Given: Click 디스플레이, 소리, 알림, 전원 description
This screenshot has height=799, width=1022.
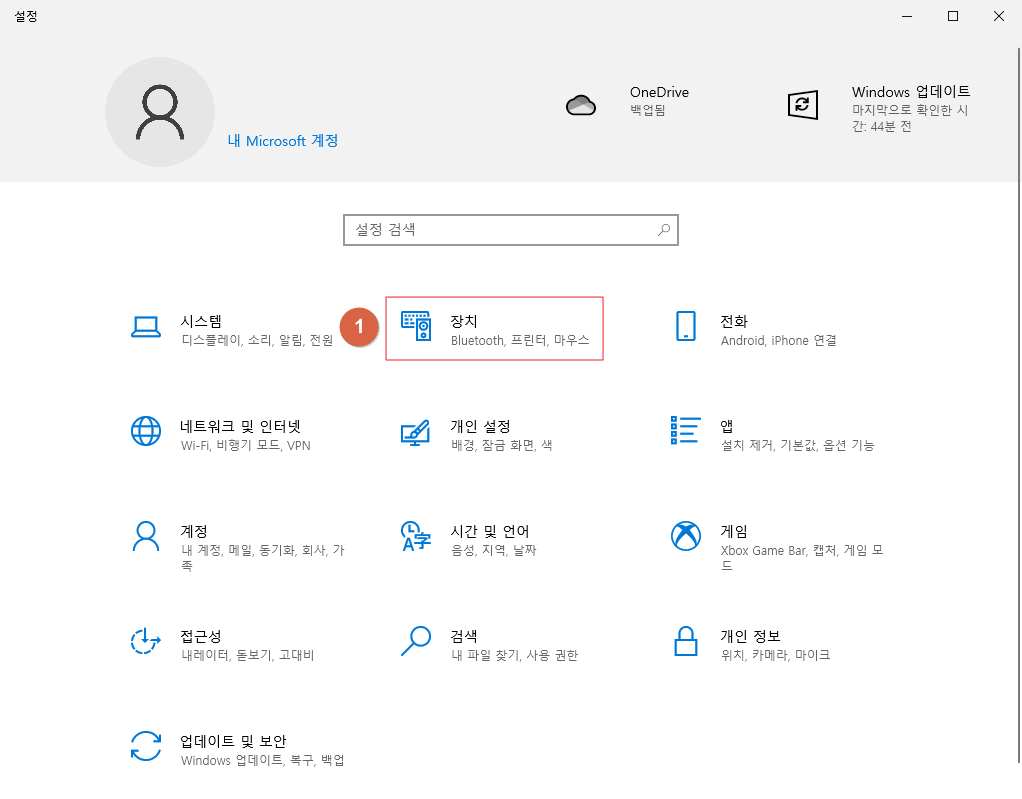Looking at the screenshot, I should coord(257,340).
